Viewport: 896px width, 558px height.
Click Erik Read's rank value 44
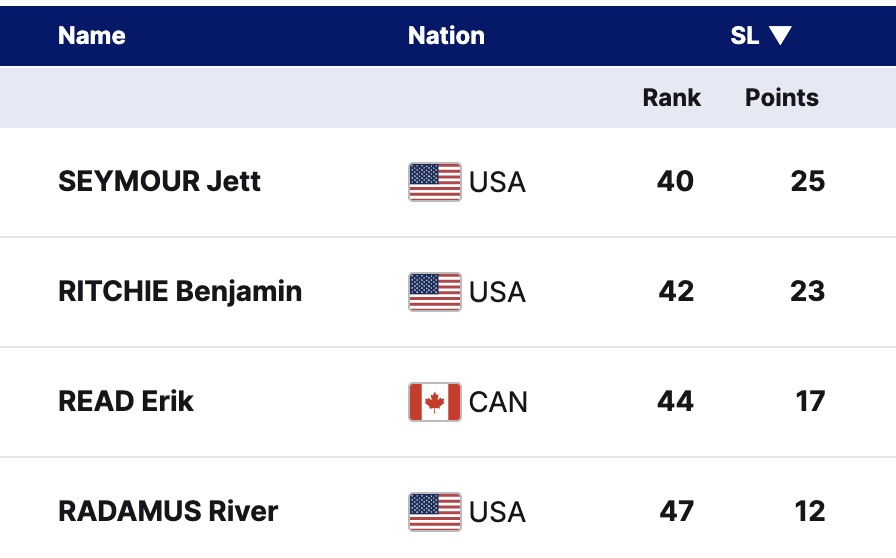675,402
